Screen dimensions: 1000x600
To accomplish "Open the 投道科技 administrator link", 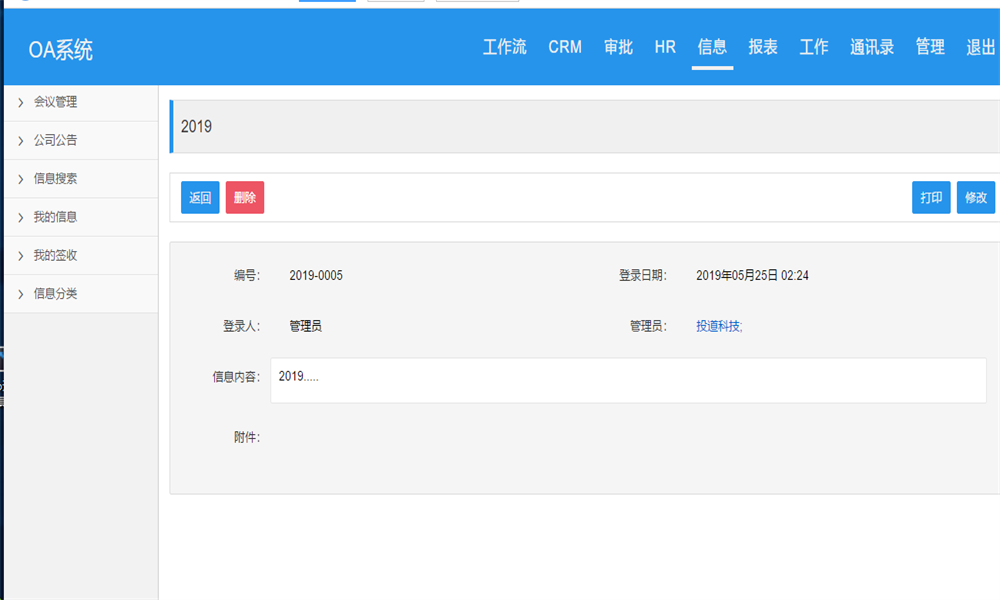I will pyautogui.click(x=719, y=326).
